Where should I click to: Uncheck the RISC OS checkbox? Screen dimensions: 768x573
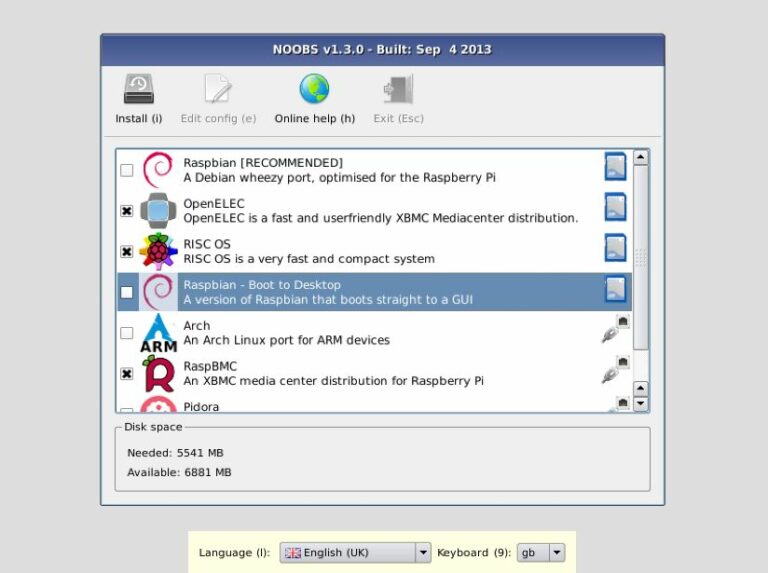point(127,252)
